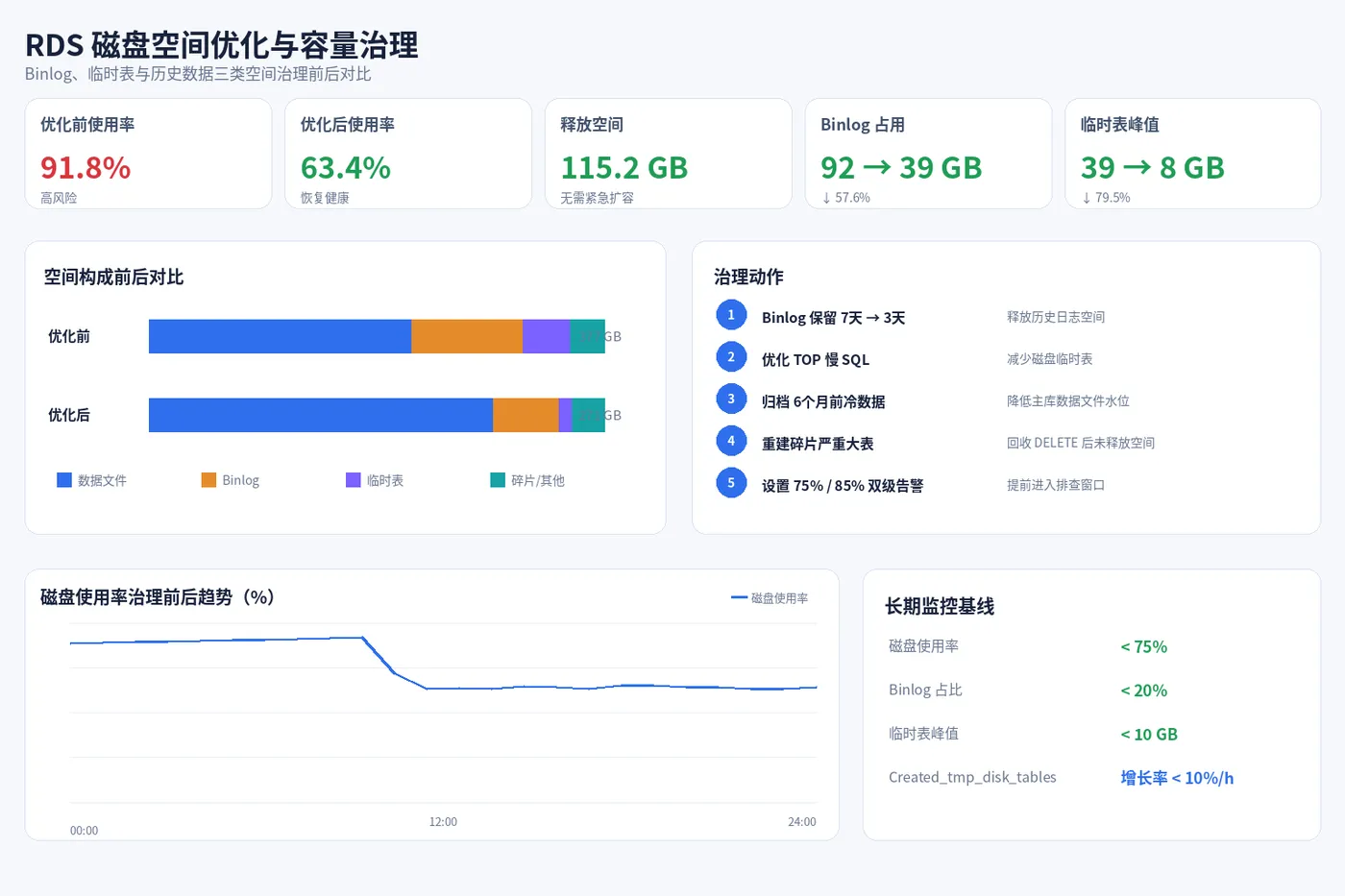The height and width of the screenshot is (896, 1345).
Task: Click the 空间构成前后对比 heading
Action: (113, 277)
